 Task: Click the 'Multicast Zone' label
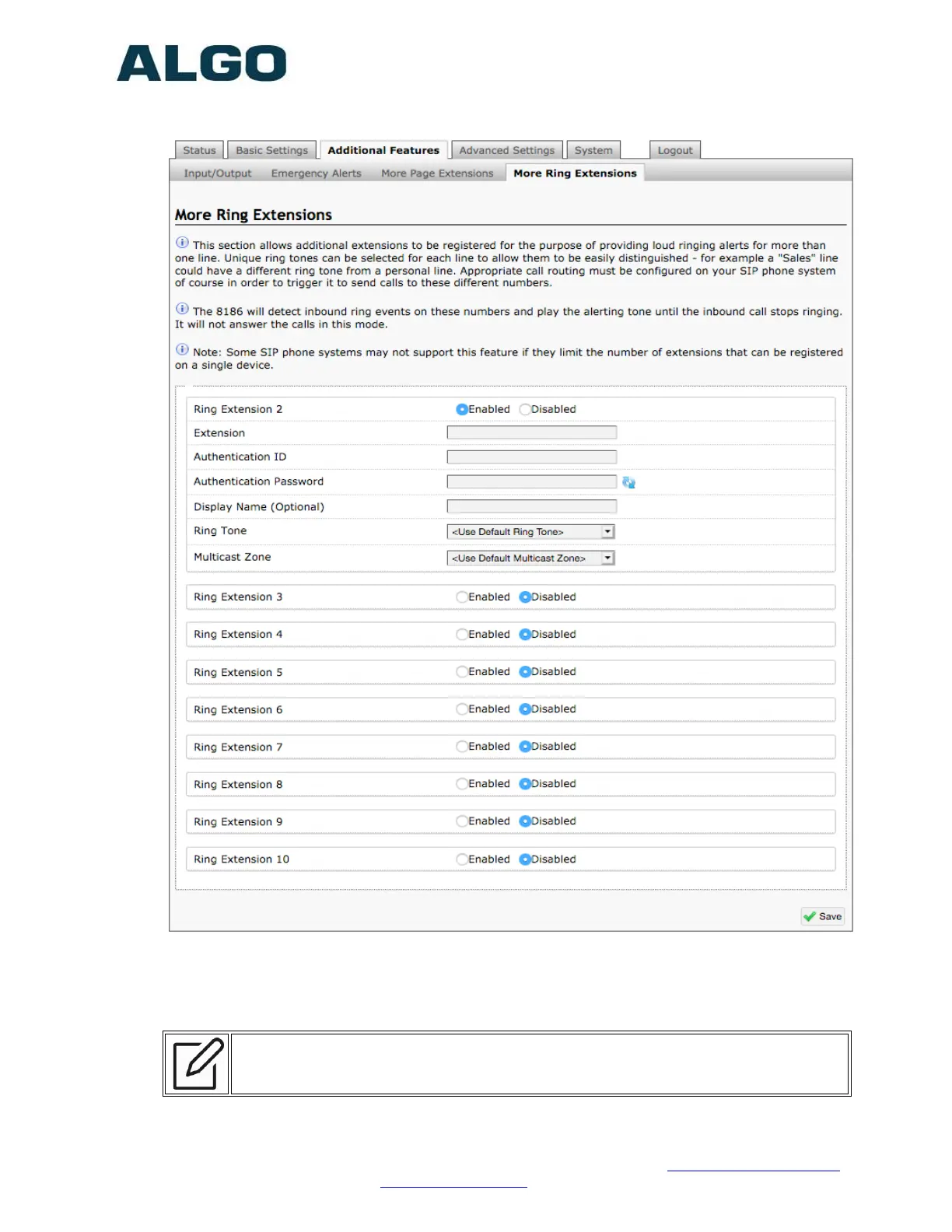coord(233,557)
